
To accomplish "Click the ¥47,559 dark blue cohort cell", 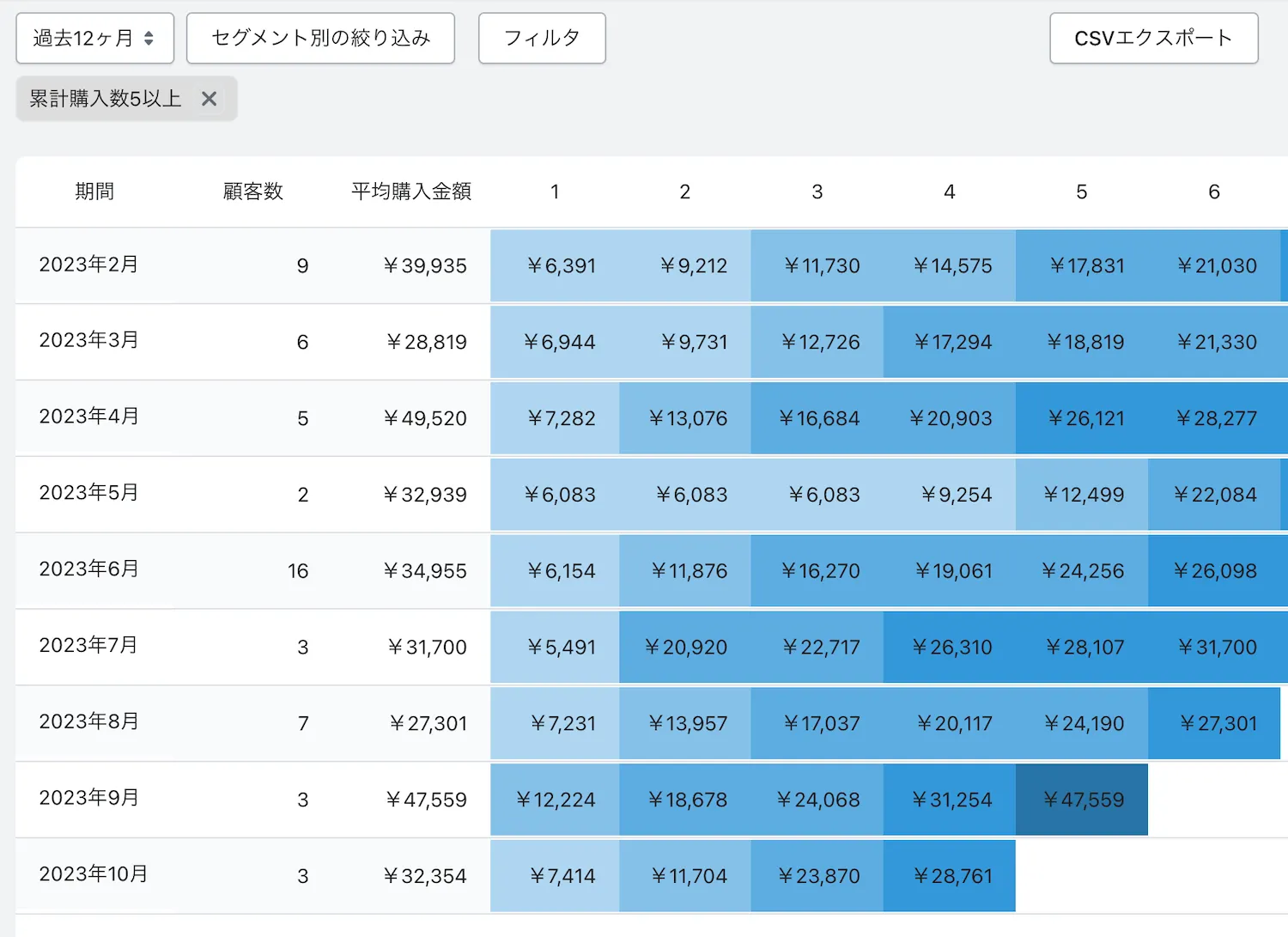I will [1082, 800].
